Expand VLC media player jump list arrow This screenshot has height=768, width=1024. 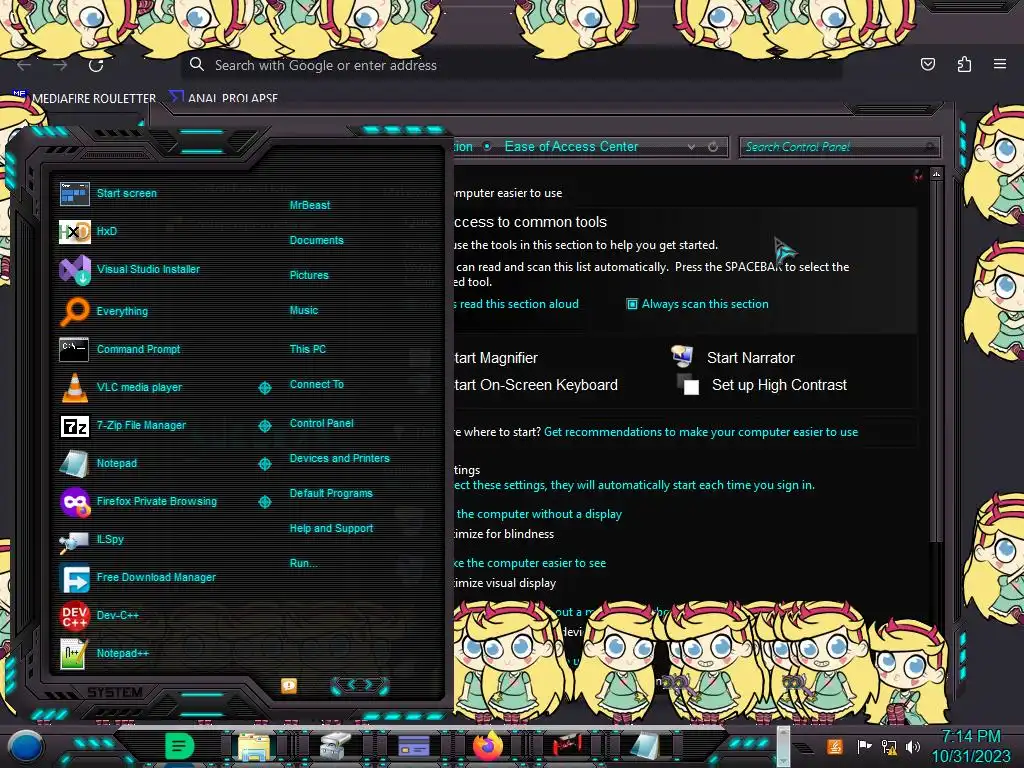click(x=264, y=388)
